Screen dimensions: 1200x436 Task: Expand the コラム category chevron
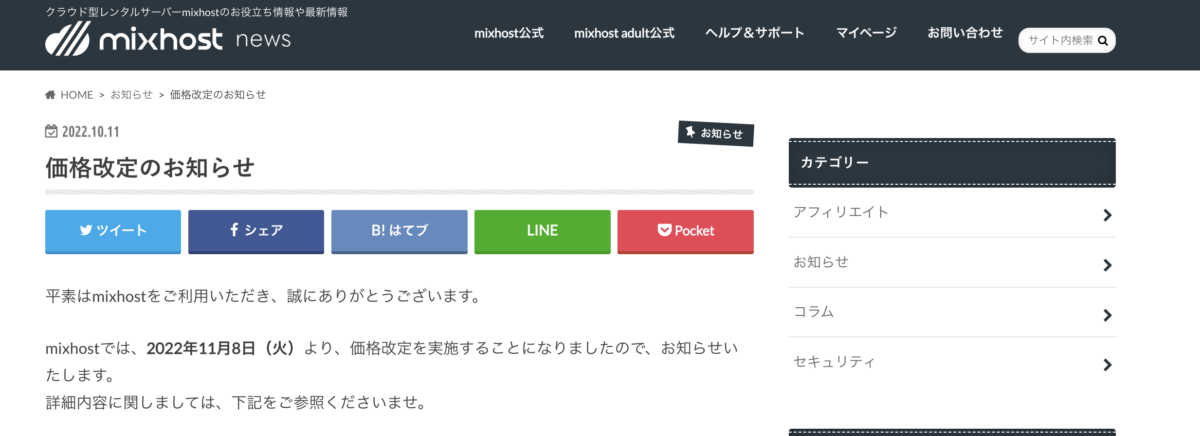tap(1107, 315)
